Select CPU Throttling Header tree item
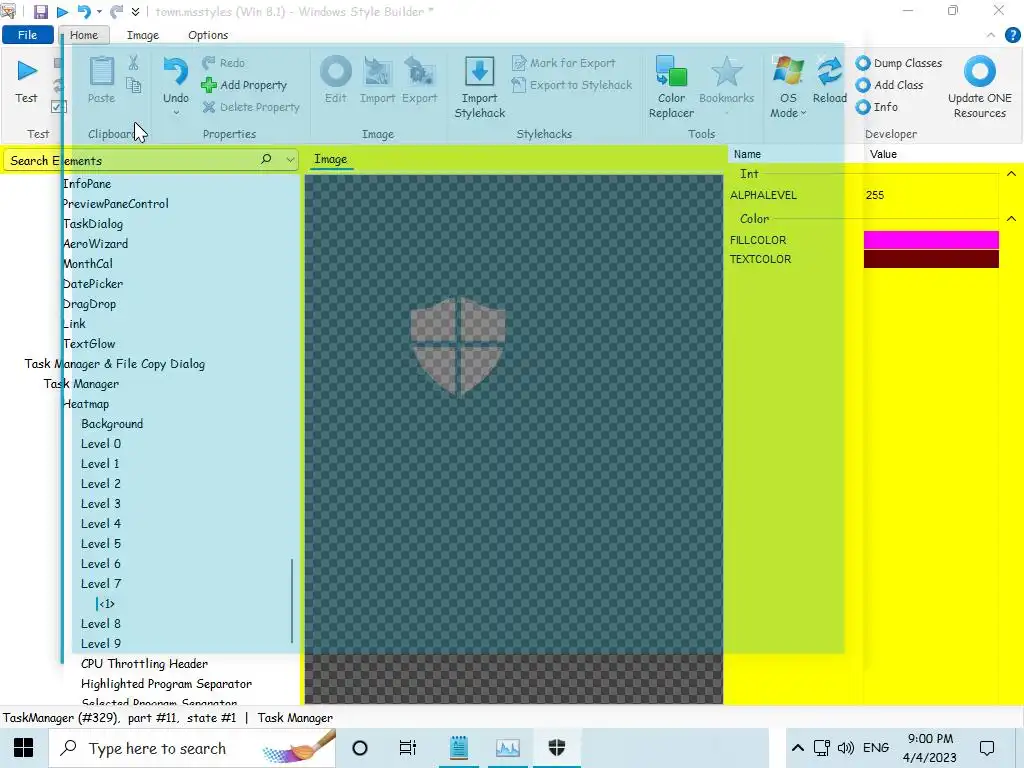Screen dimensions: 1024x768 [x=144, y=664]
